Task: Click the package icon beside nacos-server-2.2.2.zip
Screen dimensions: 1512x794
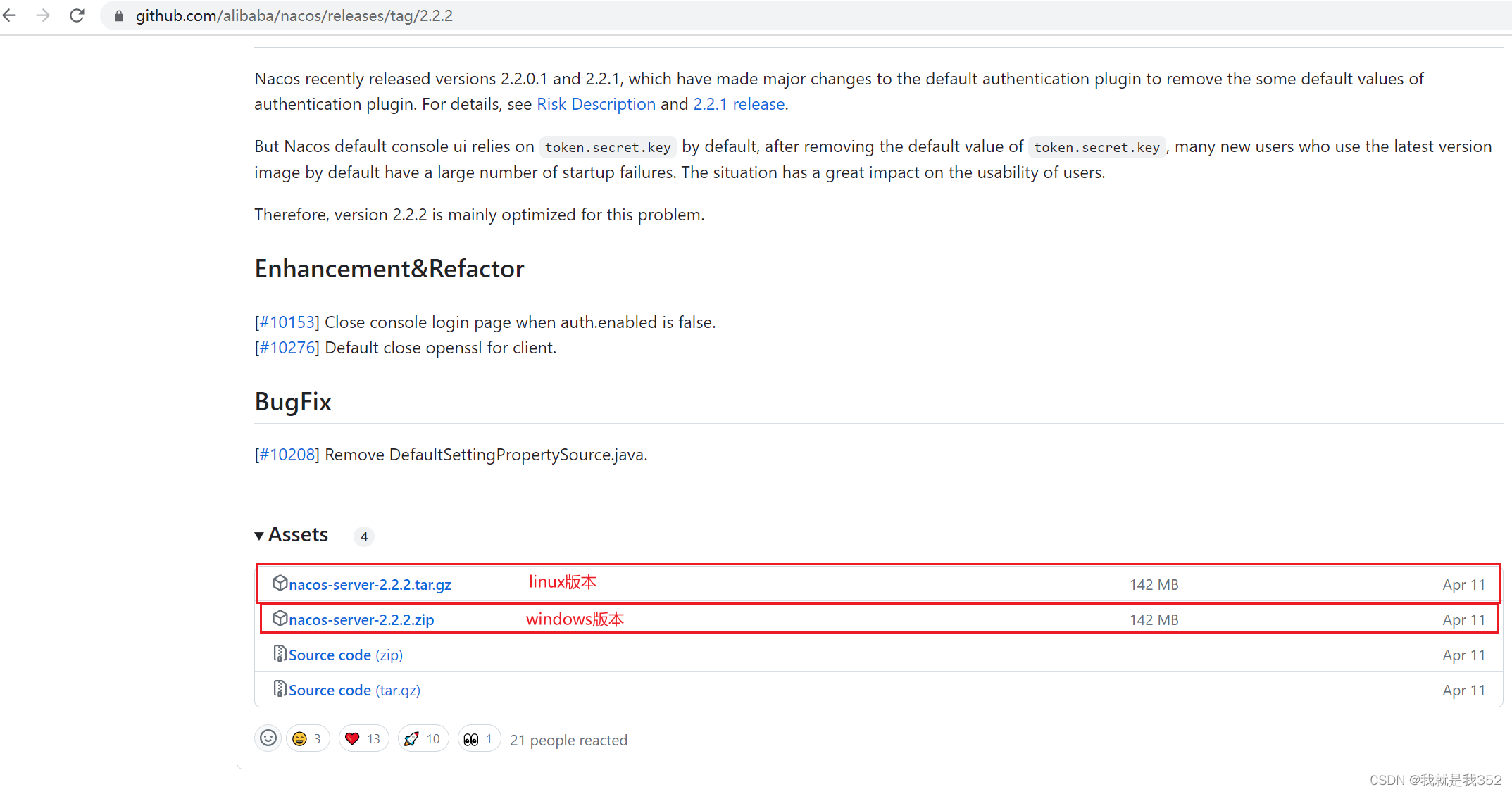Action: pyautogui.click(x=280, y=618)
